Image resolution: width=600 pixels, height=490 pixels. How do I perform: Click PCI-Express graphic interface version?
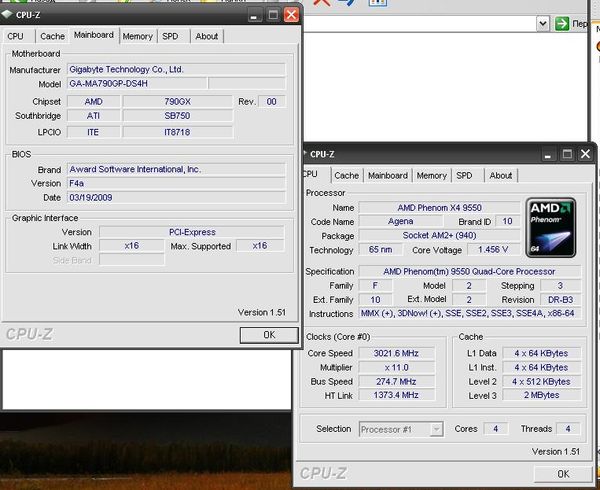[192, 232]
